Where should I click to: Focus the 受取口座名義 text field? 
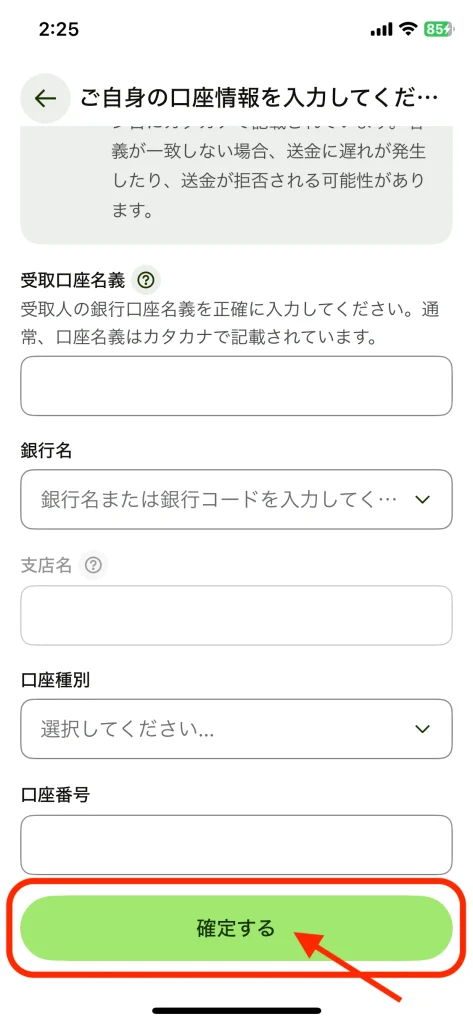click(236, 386)
